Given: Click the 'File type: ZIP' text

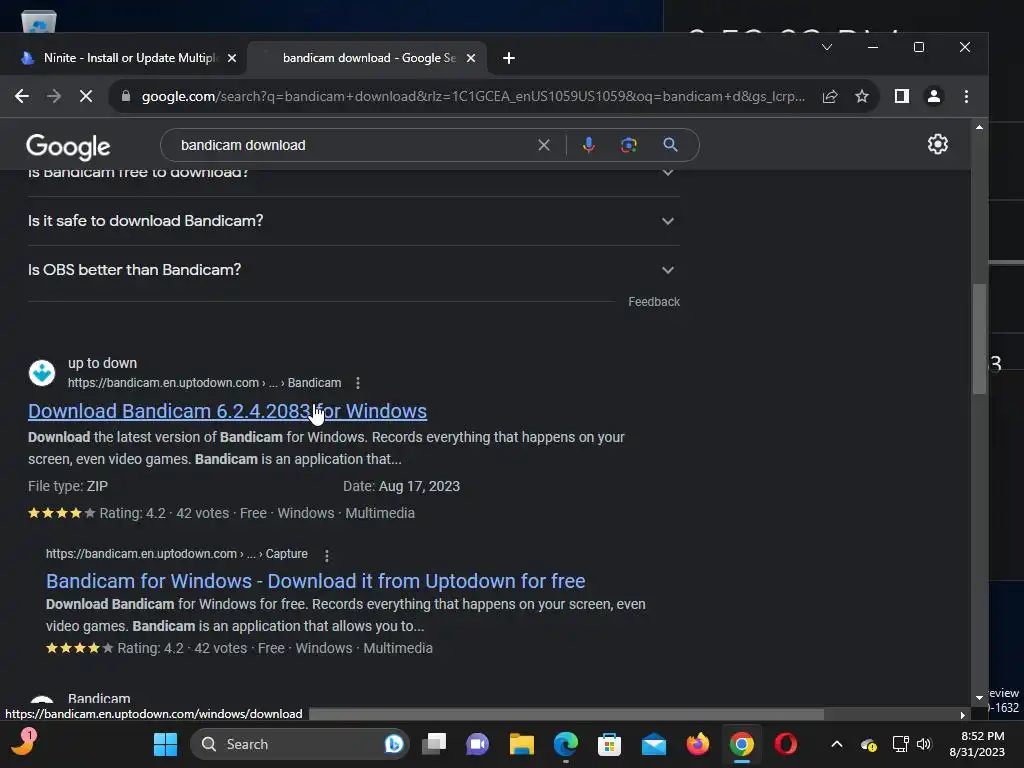Looking at the screenshot, I should pyautogui.click(x=68, y=487).
